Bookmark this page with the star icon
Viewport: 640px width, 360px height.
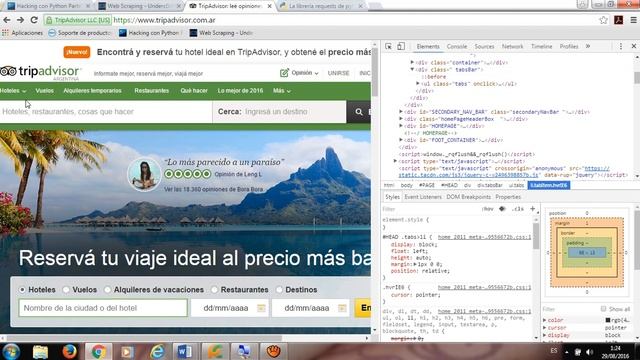point(603,20)
